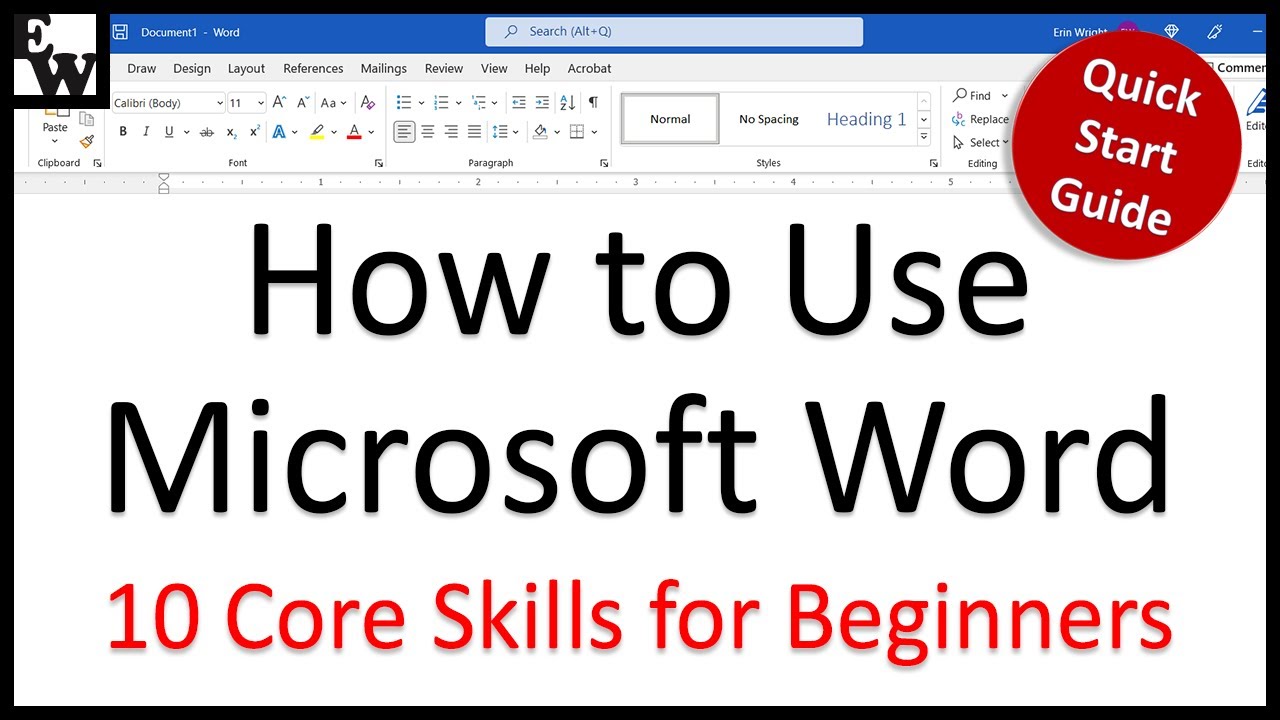The height and width of the screenshot is (720, 1280).
Task: Open the Design tab
Action: (x=192, y=68)
